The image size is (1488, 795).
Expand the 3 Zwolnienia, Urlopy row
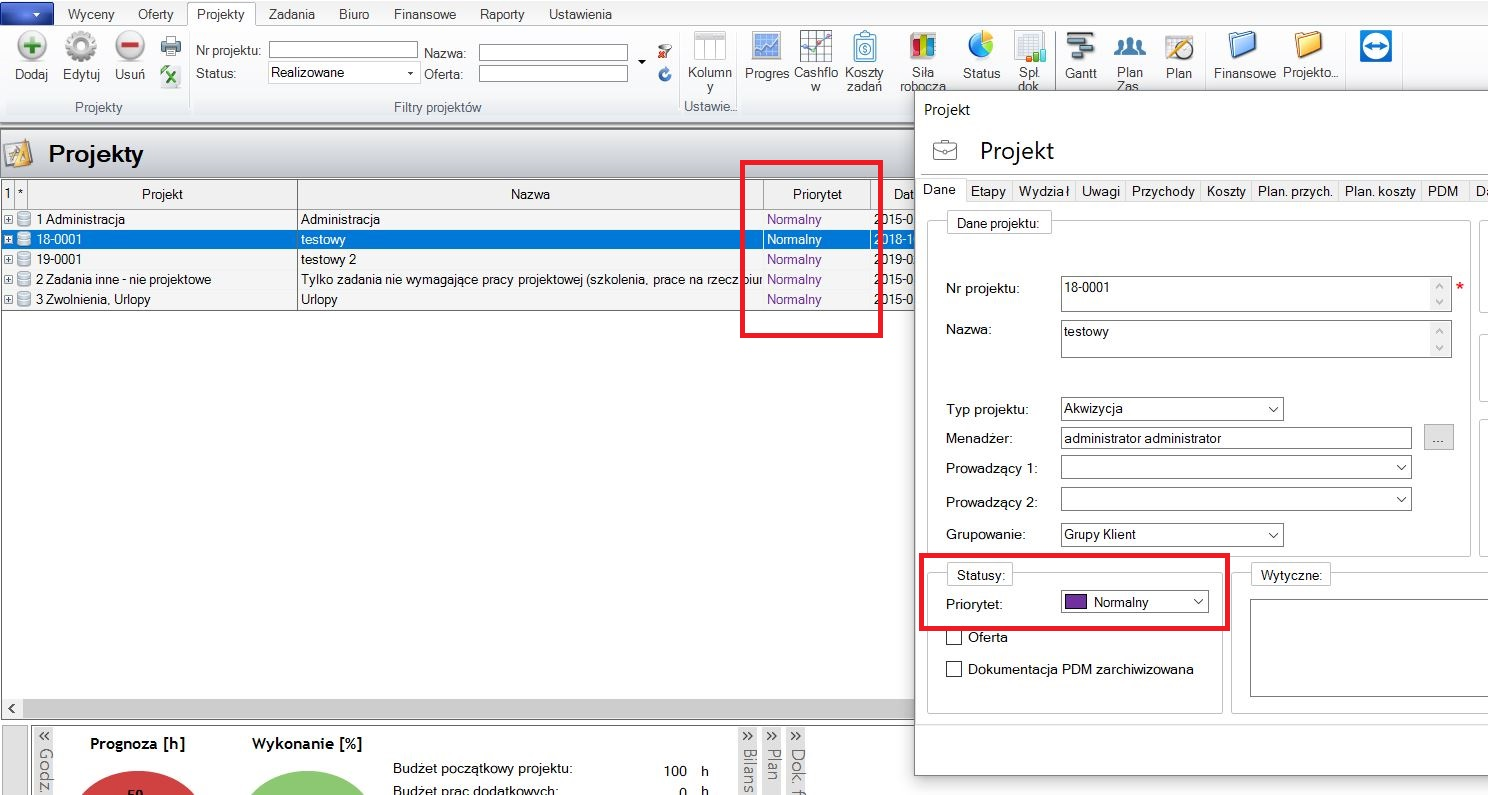click(x=9, y=299)
